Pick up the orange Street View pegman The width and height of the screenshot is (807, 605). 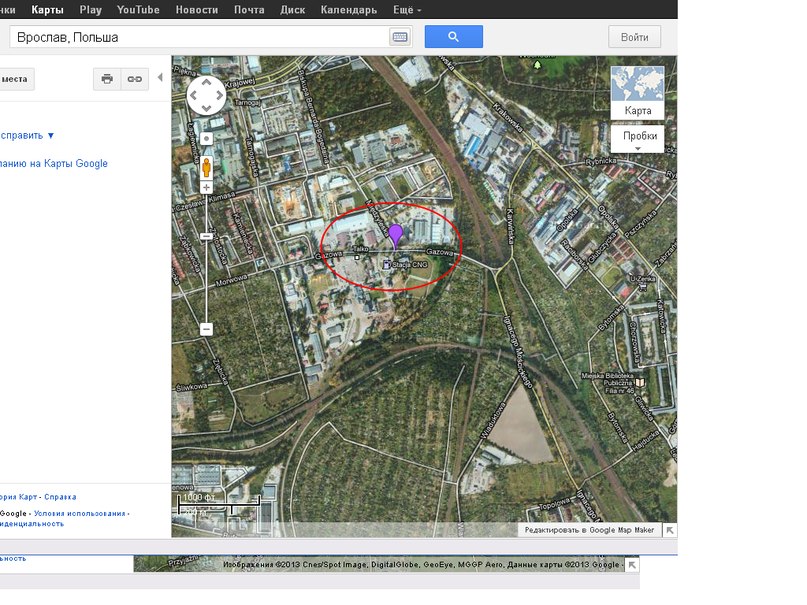point(207,164)
